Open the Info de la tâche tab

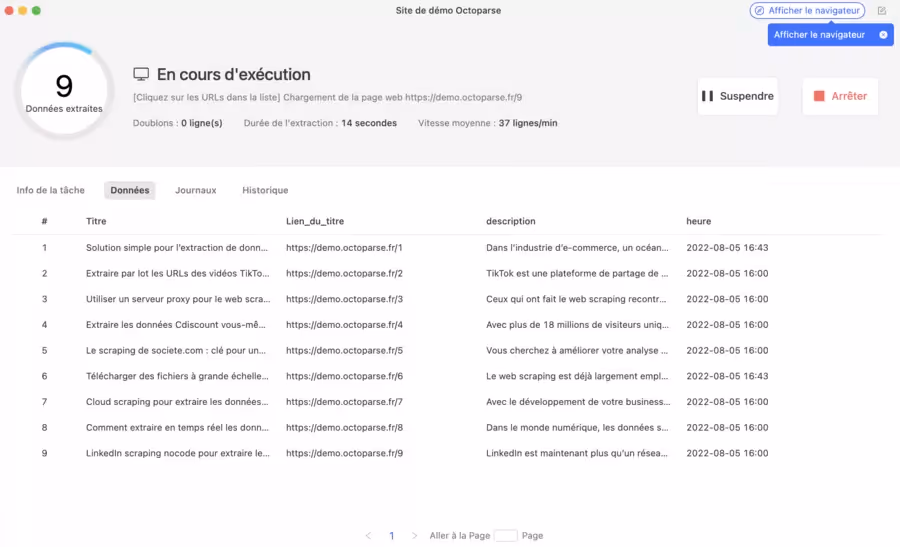[51, 190]
